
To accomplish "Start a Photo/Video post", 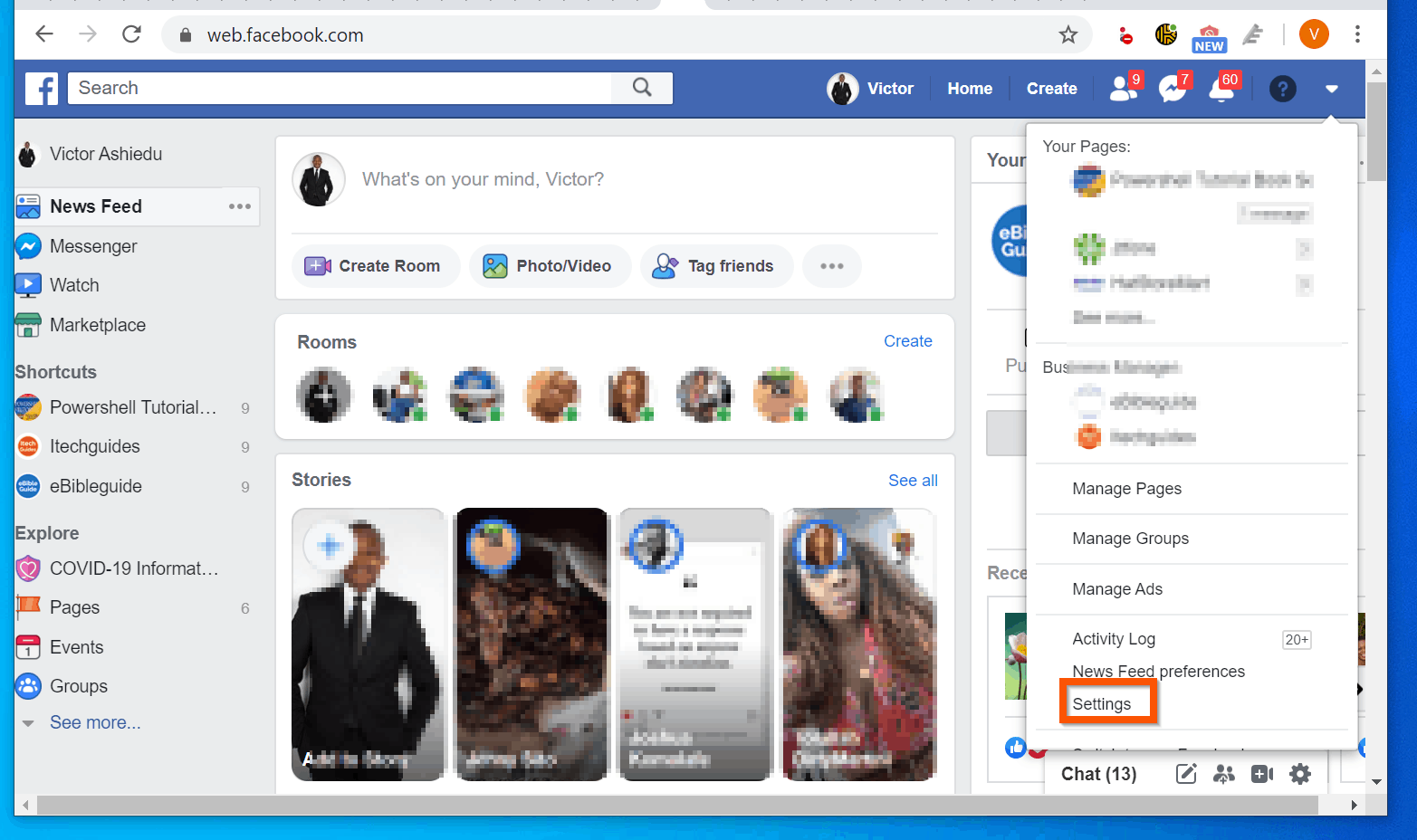I will point(550,265).
